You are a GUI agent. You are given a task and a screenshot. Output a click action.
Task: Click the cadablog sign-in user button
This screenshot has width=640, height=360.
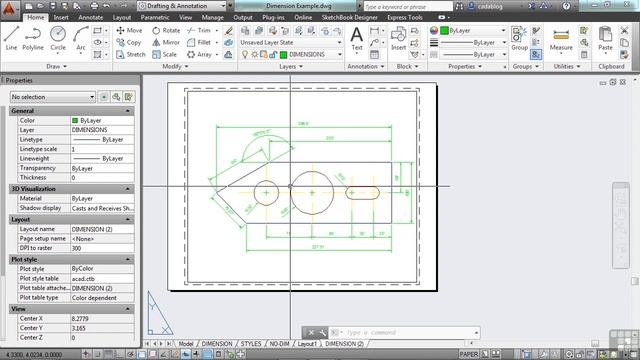tap(486, 6)
